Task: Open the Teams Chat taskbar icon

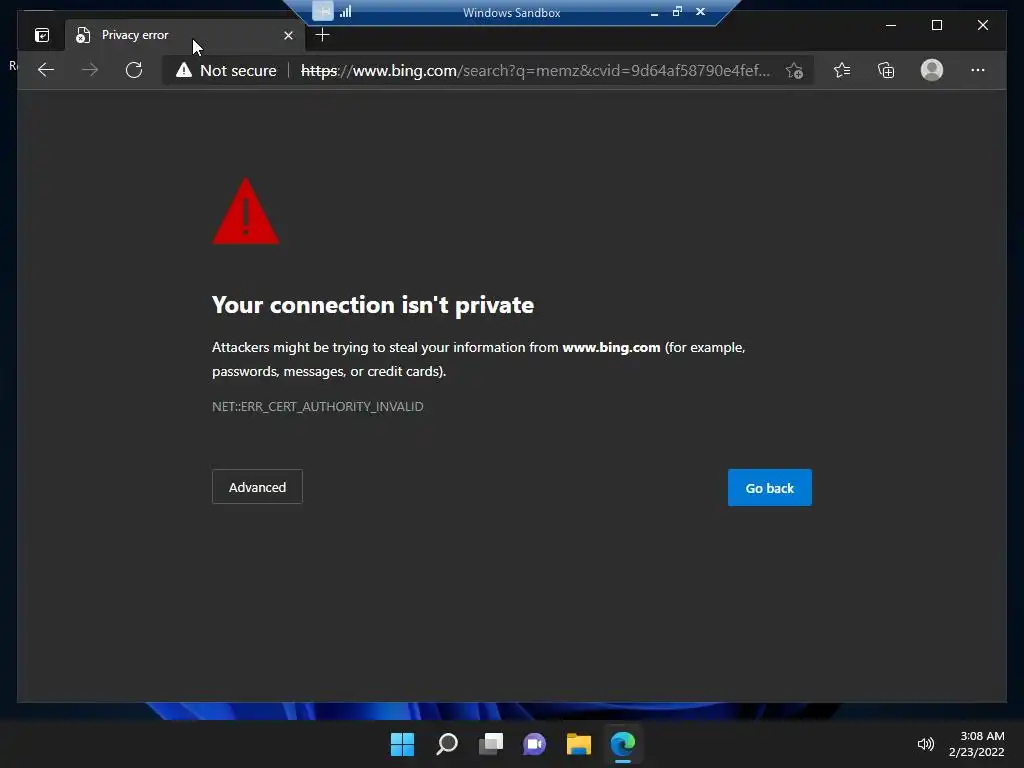Action: coord(535,744)
